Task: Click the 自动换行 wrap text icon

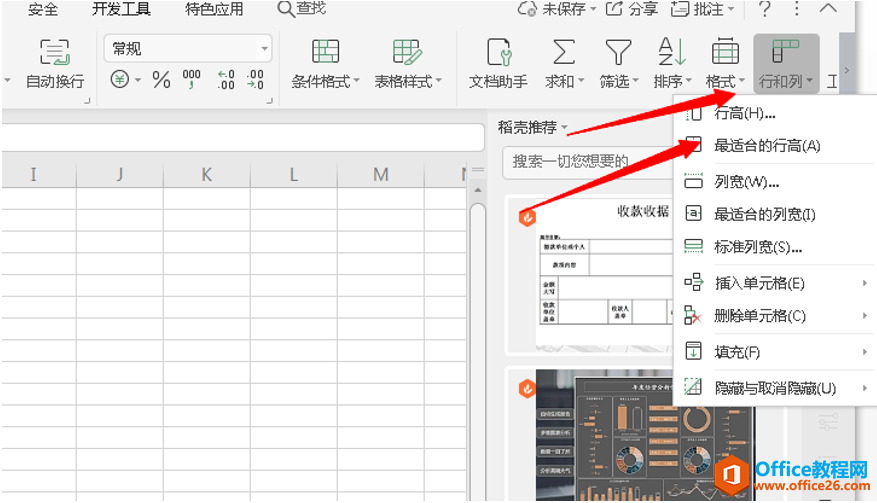Action: click(x=54, y=52)
